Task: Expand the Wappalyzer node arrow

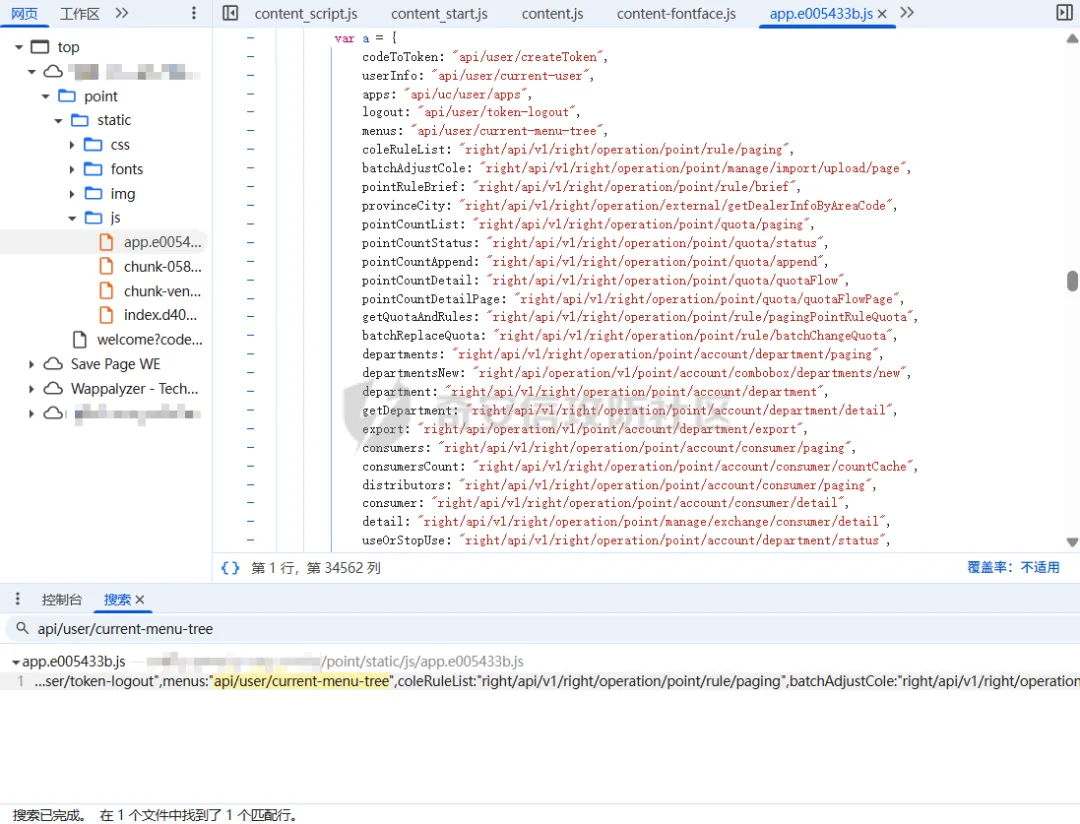Action: click(x=31, y=389)
